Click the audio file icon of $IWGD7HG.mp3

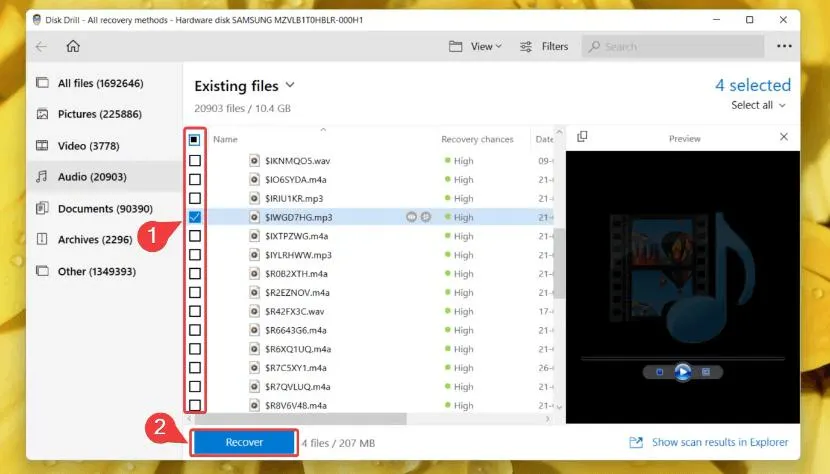pos(254,217)
